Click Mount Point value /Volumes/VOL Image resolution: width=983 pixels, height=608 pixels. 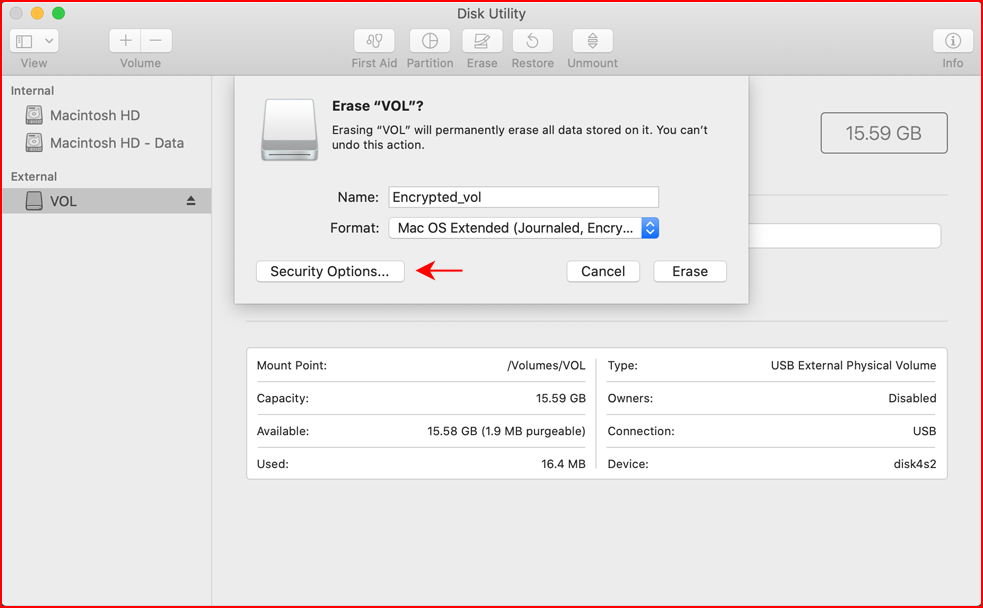point(546,365)
